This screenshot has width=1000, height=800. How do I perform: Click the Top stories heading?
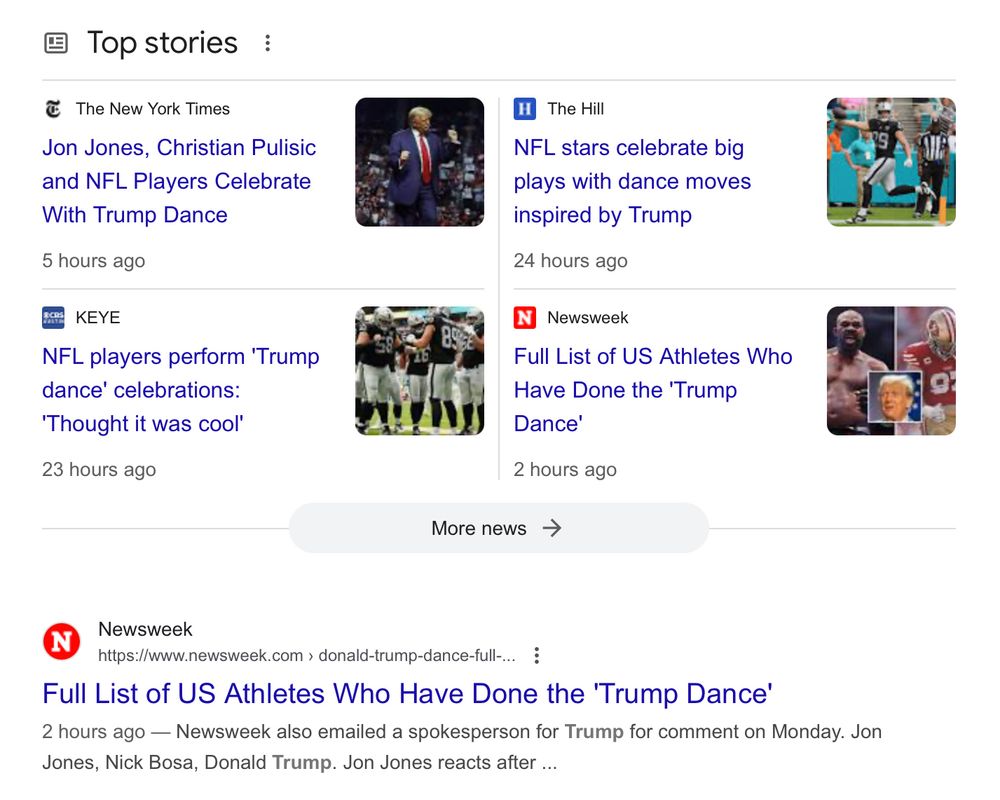coord(162,43)
